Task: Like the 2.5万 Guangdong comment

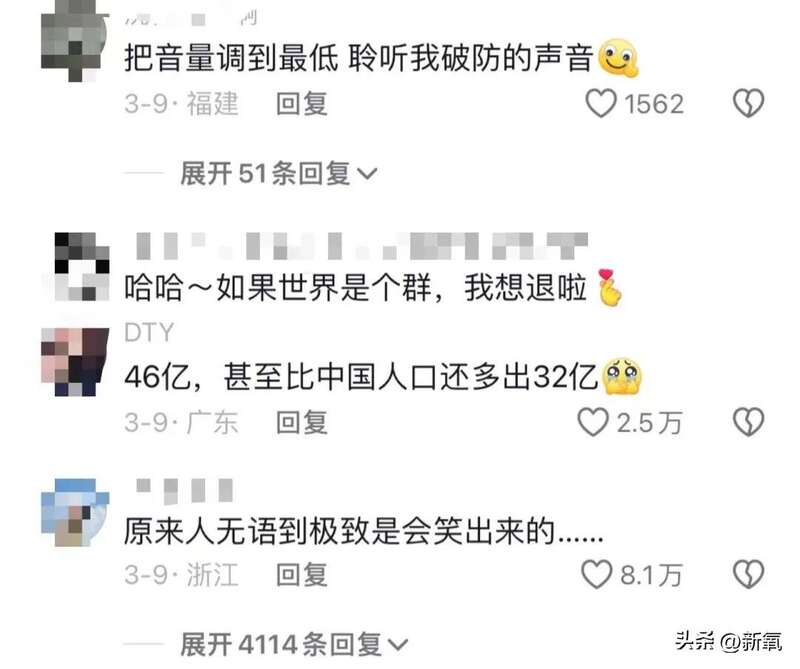Action: [x=593, y=422]
